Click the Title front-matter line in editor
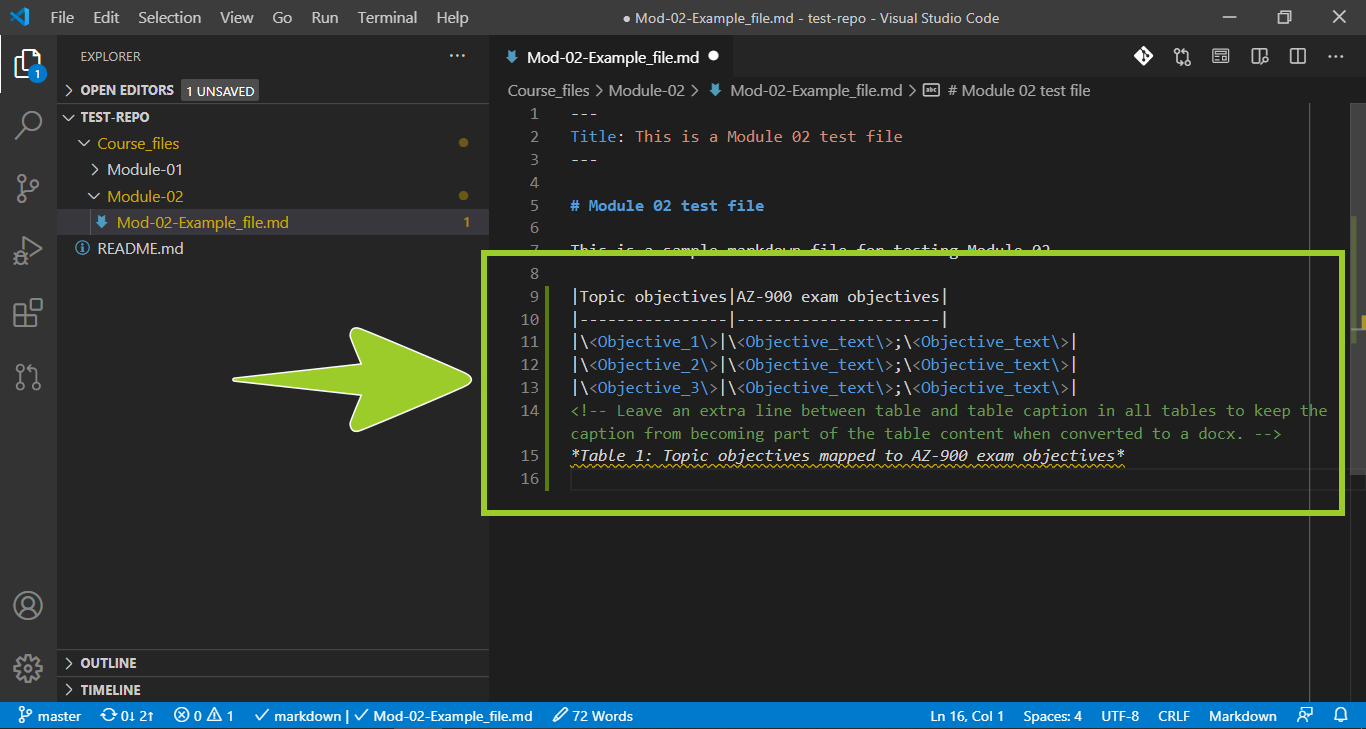1366x729 pixels. pos(737,136)
